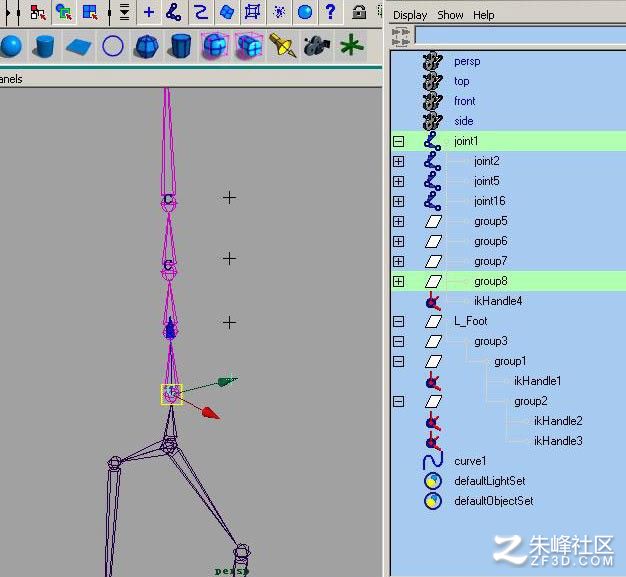Select persp camera in Outliner

coord(467,61)
